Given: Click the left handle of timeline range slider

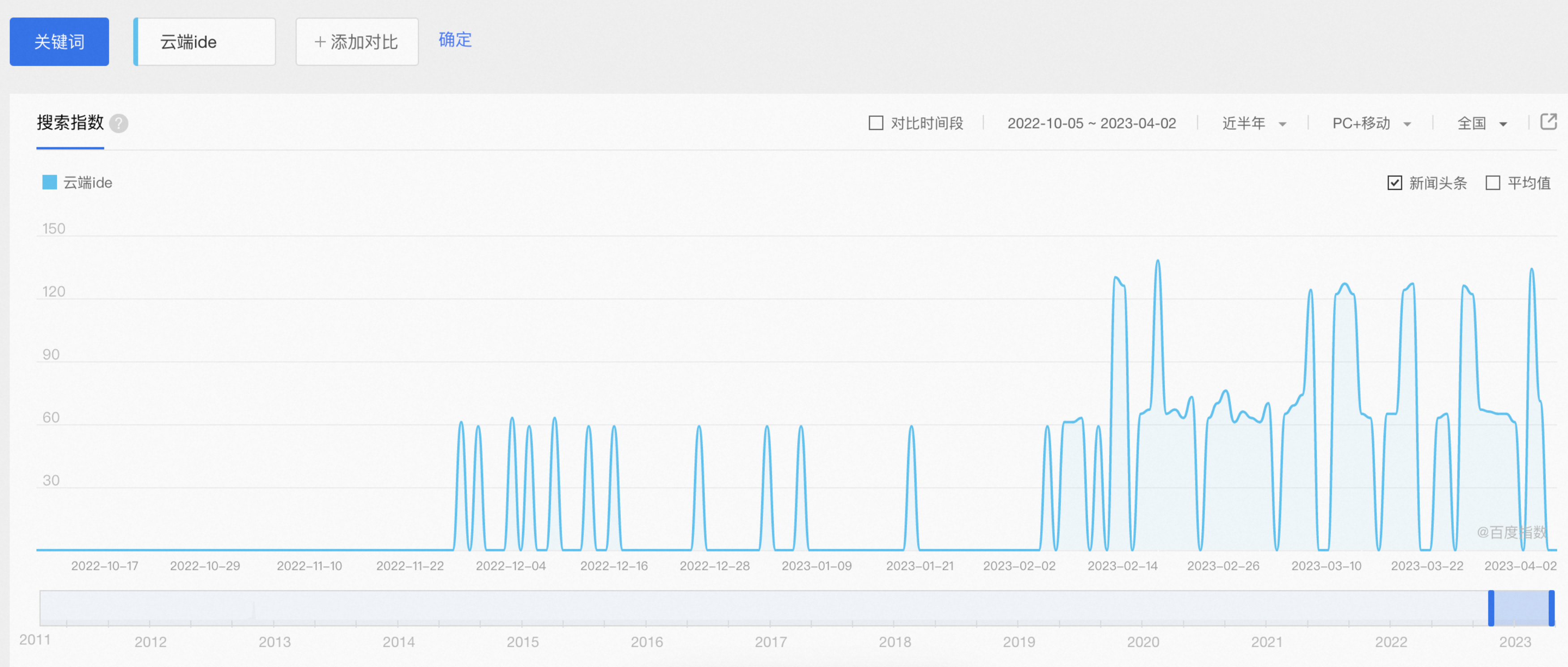Looking at the screenshot, I should 1491,607.
